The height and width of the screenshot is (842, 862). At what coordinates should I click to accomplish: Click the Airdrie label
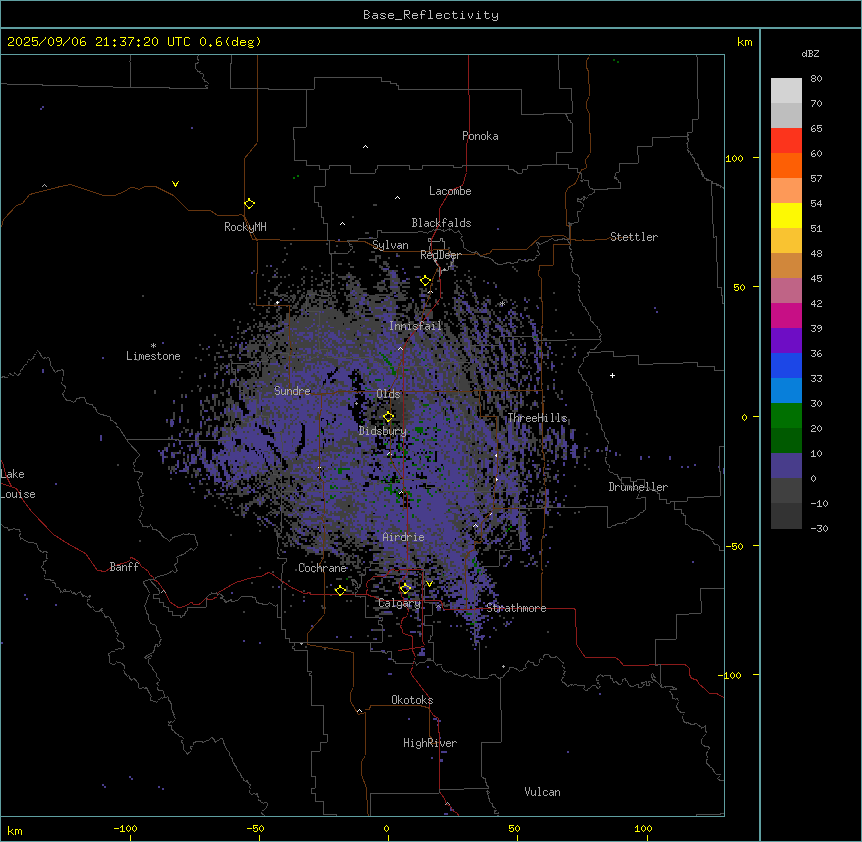click(x=404, y=537)
